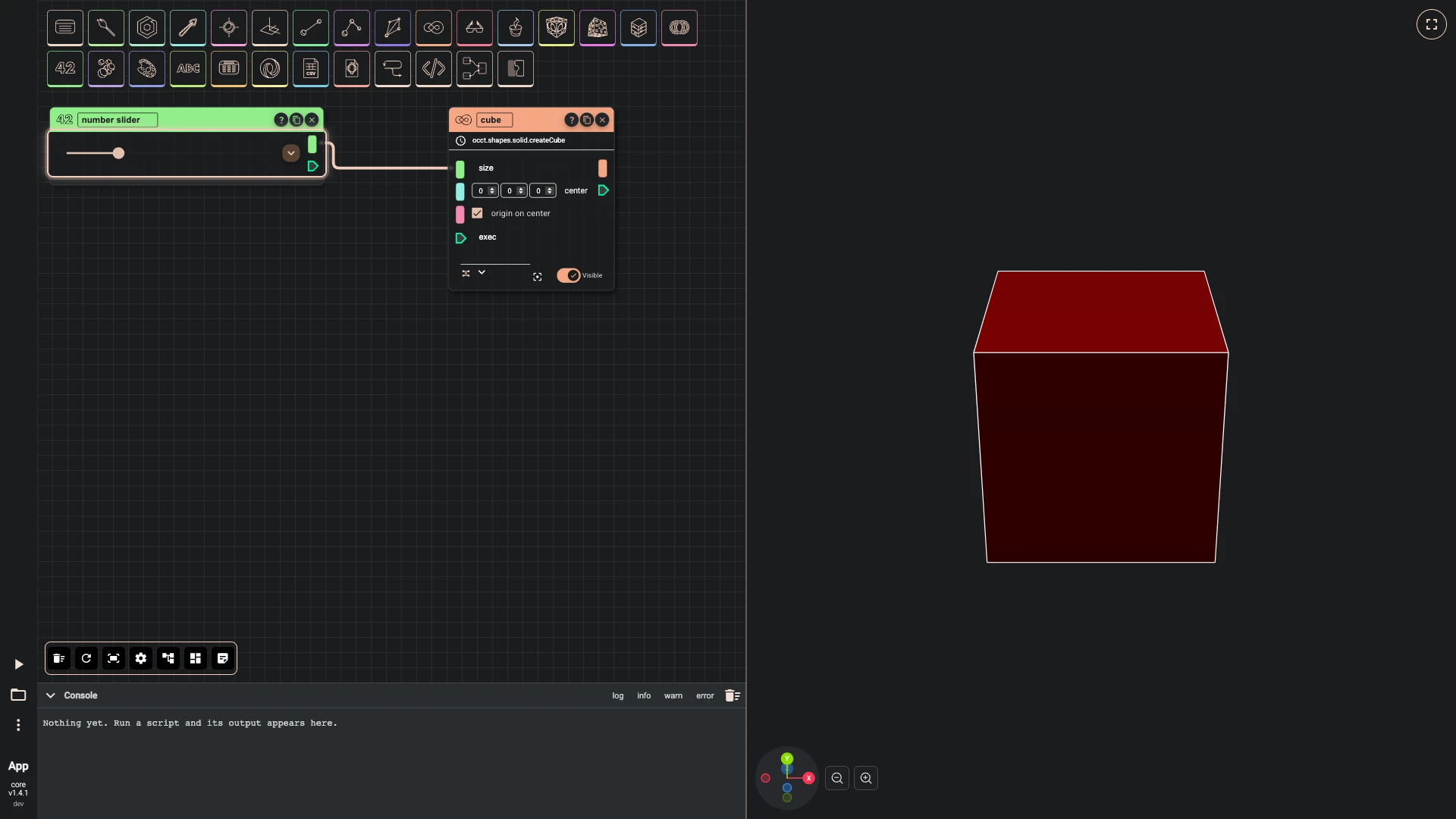Expand number slider options chevron
Image resolution: width=1456 pixels, height=819 pixels.
[x=290, y=153]
